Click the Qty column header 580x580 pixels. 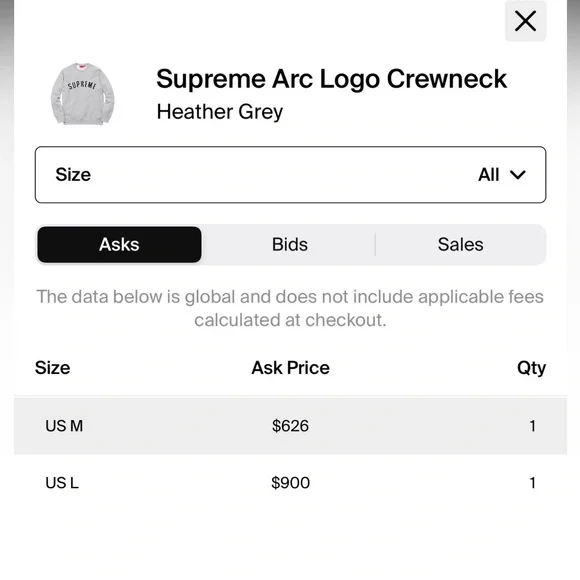(x=532, y=368)
